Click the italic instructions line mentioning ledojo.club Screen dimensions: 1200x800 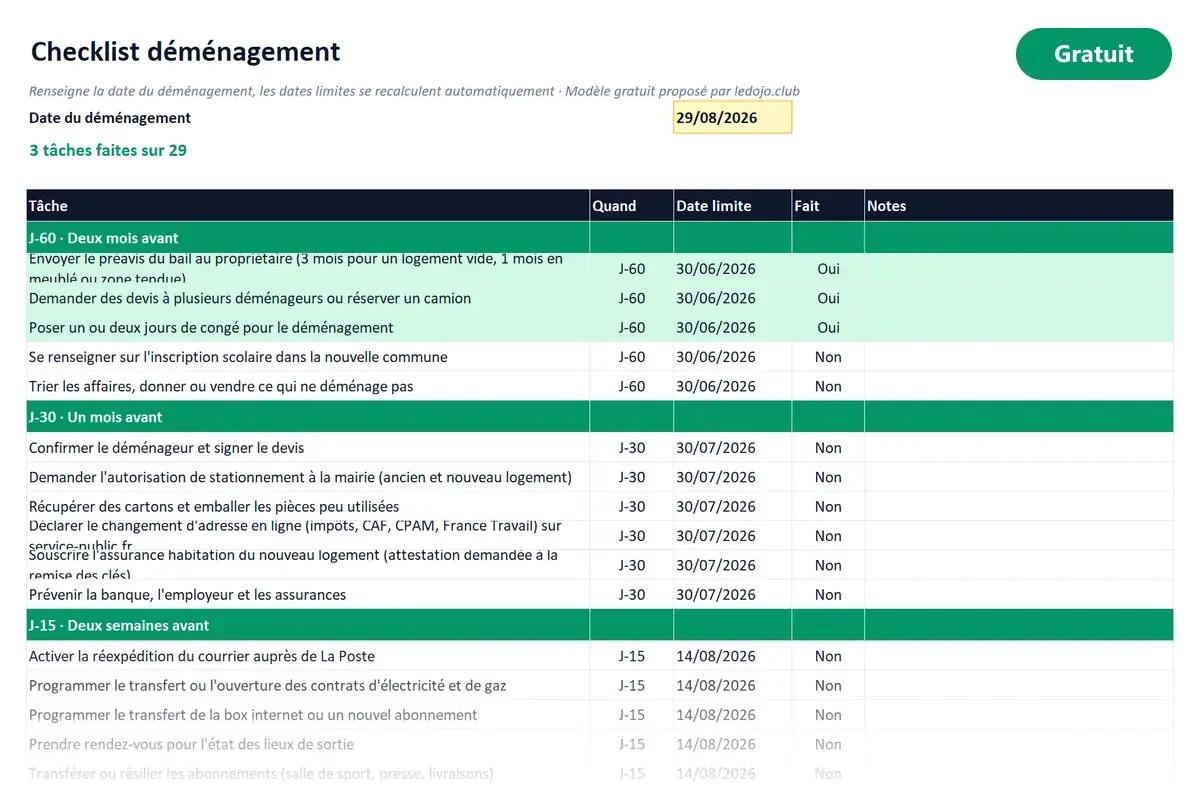(414, 91)
